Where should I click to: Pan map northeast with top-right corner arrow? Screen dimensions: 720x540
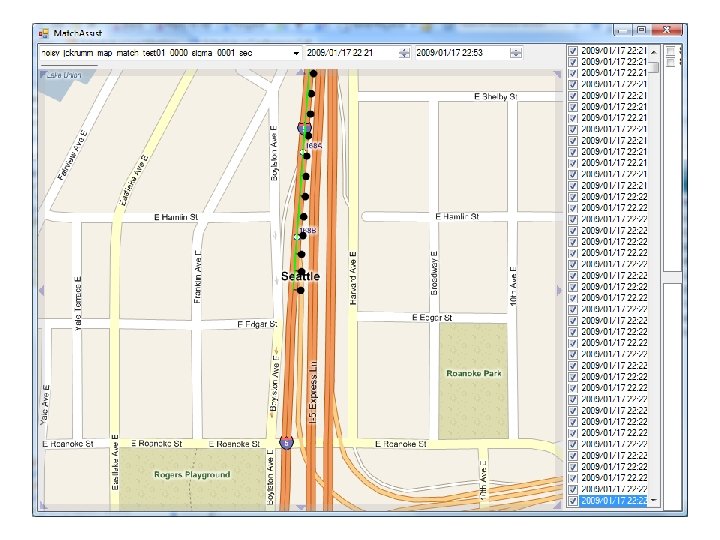(x=557, y=74)
